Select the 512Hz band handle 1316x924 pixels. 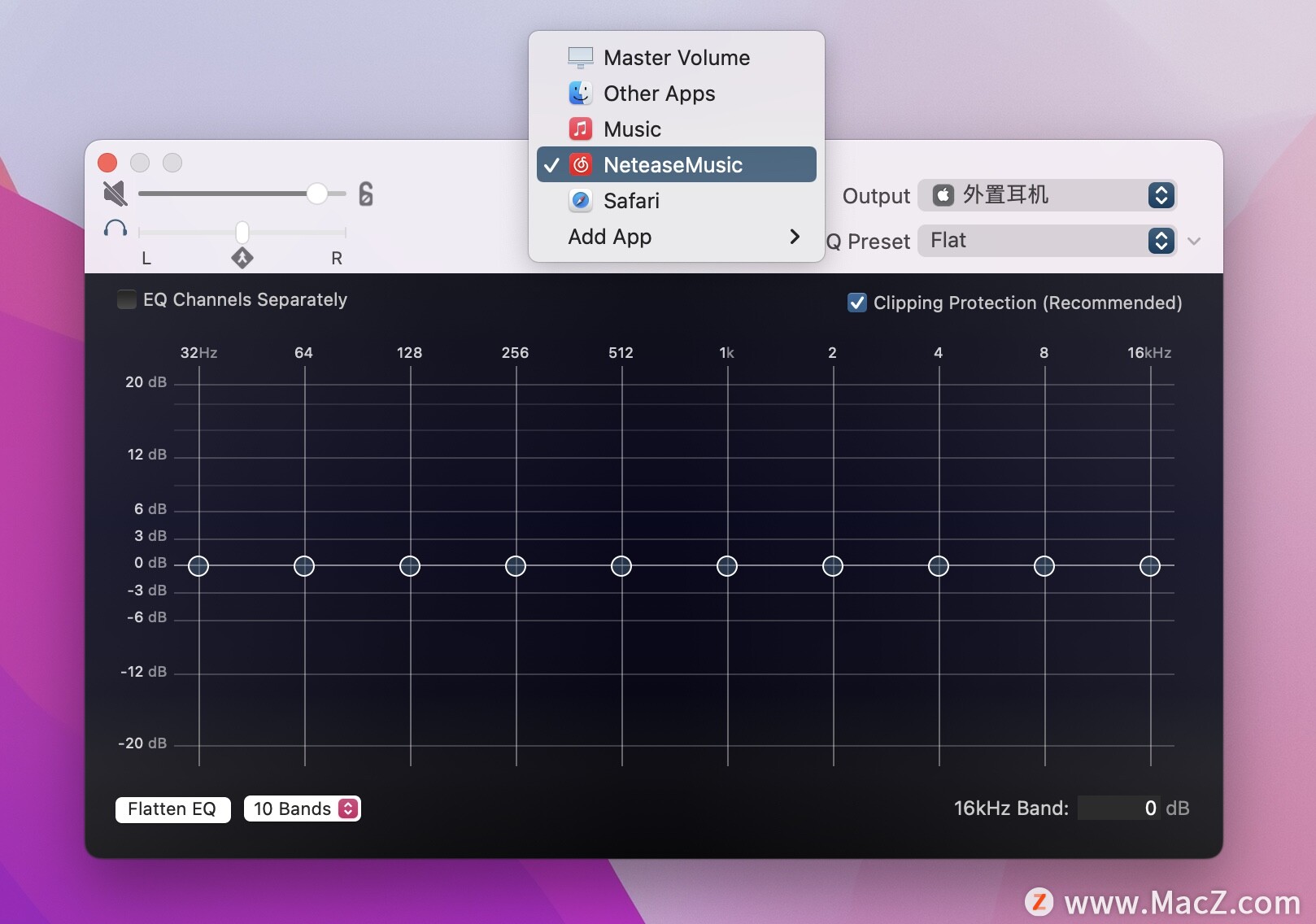tap(621, 566)
